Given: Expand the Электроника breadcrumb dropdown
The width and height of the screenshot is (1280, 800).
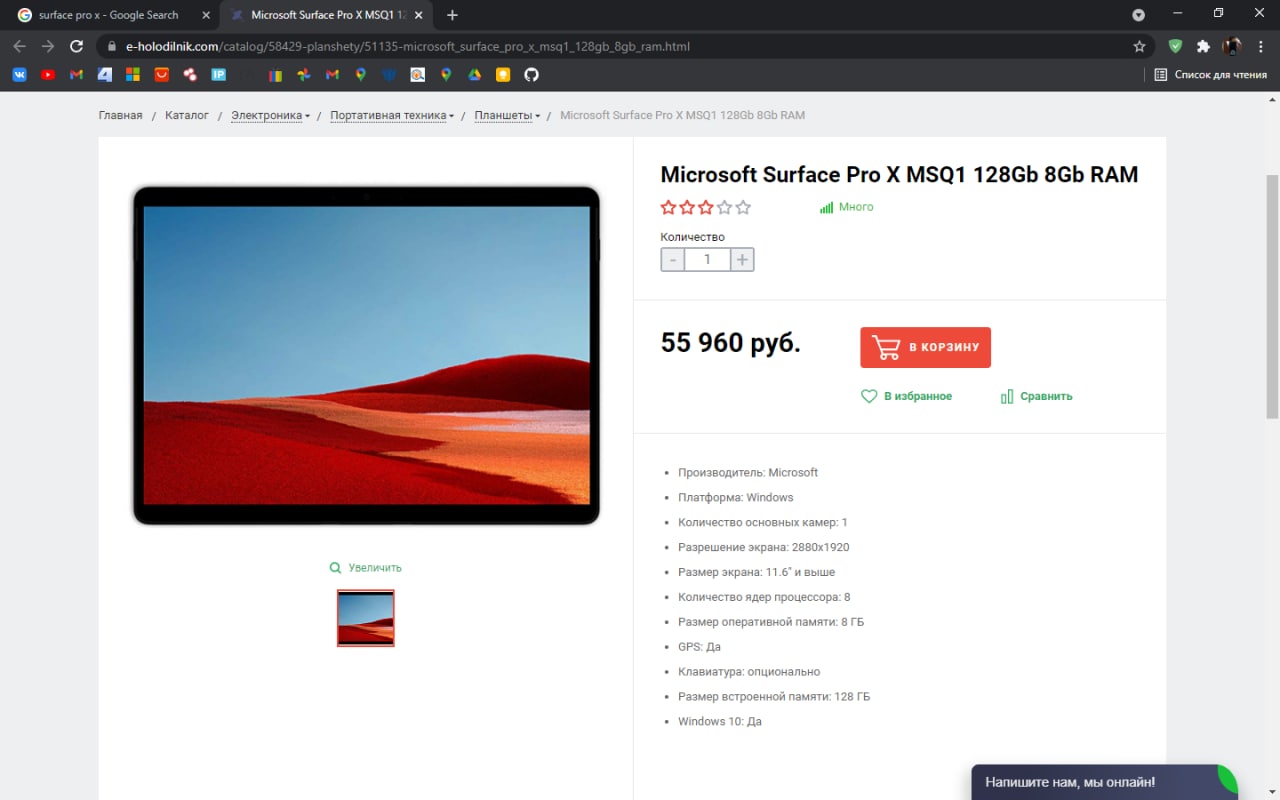Looking at the screenshot, I should 270,115.
